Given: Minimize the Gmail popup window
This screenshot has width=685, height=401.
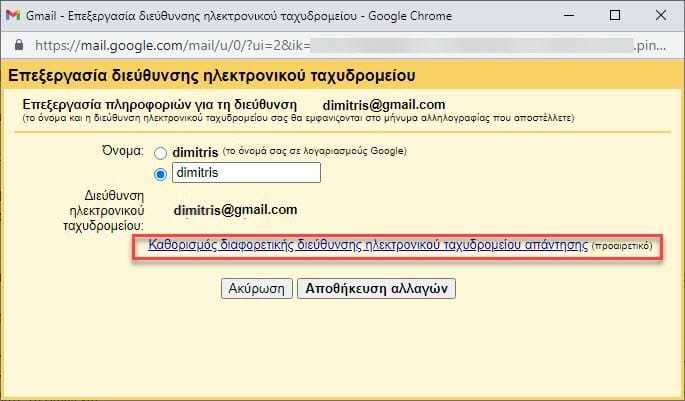Looking at the screenshot, I should 569,15.
